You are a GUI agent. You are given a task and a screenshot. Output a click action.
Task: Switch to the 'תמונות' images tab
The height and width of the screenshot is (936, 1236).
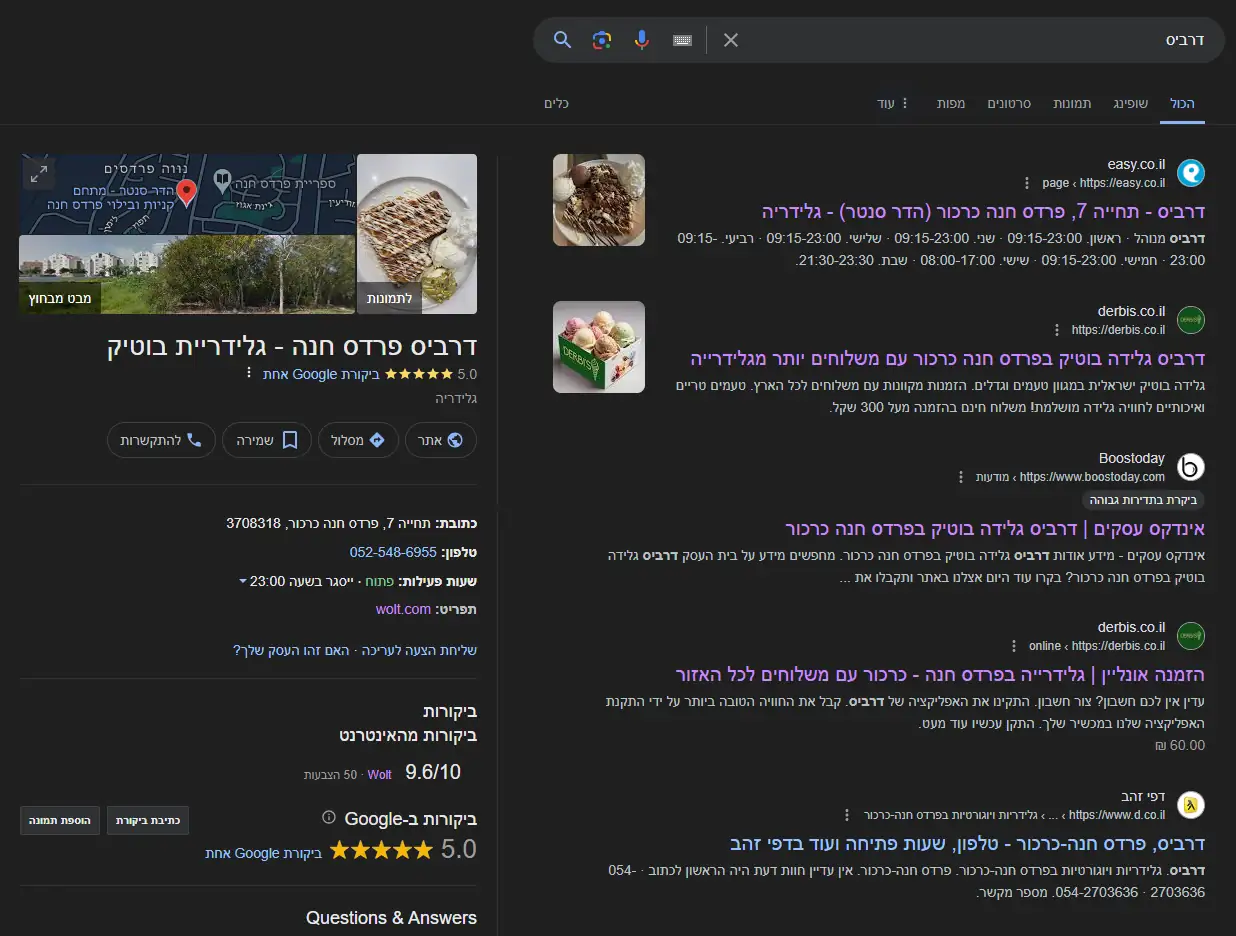pyautogui.click(x=1072, y=103)
